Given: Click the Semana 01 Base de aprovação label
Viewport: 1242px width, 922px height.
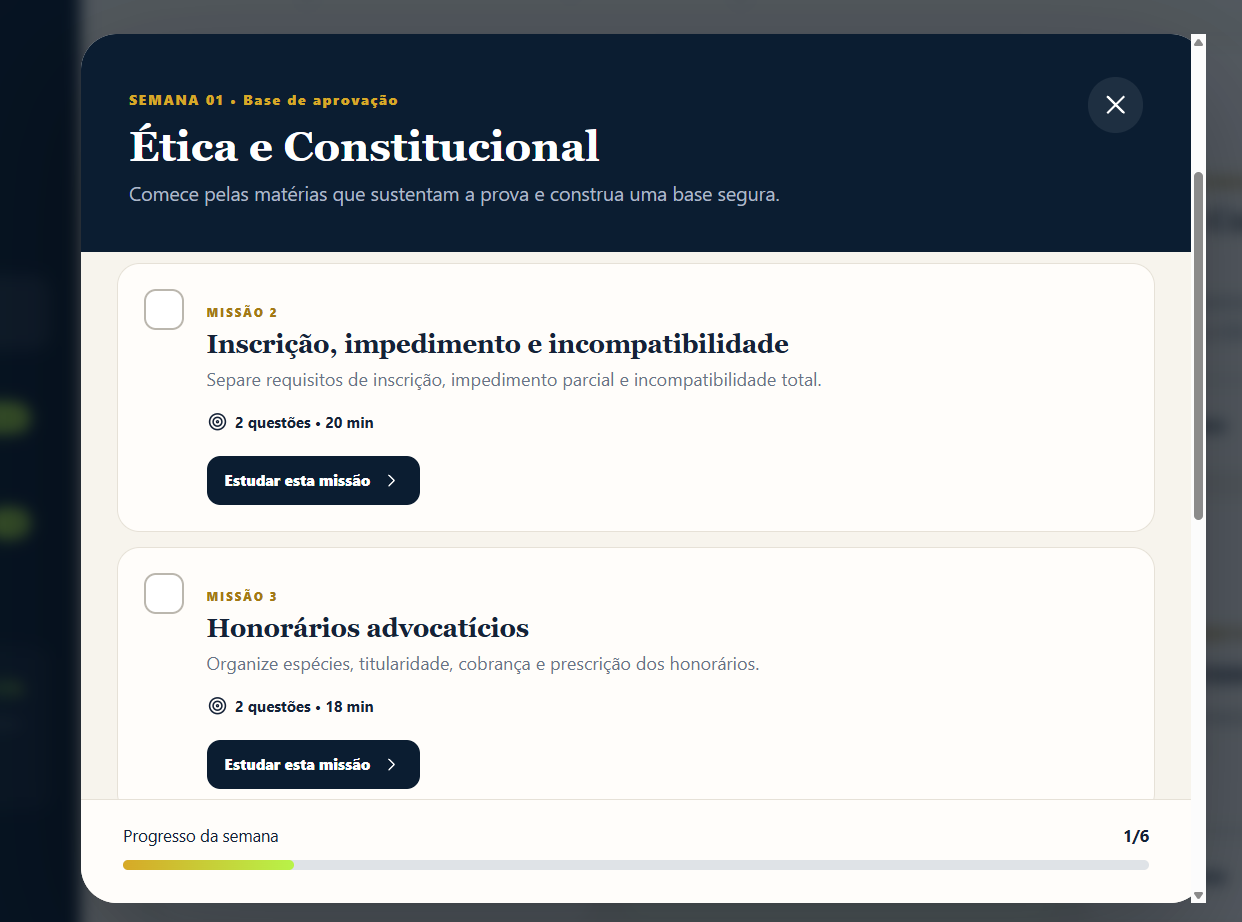Looking at the screenshot, I should tap(264, 100).
